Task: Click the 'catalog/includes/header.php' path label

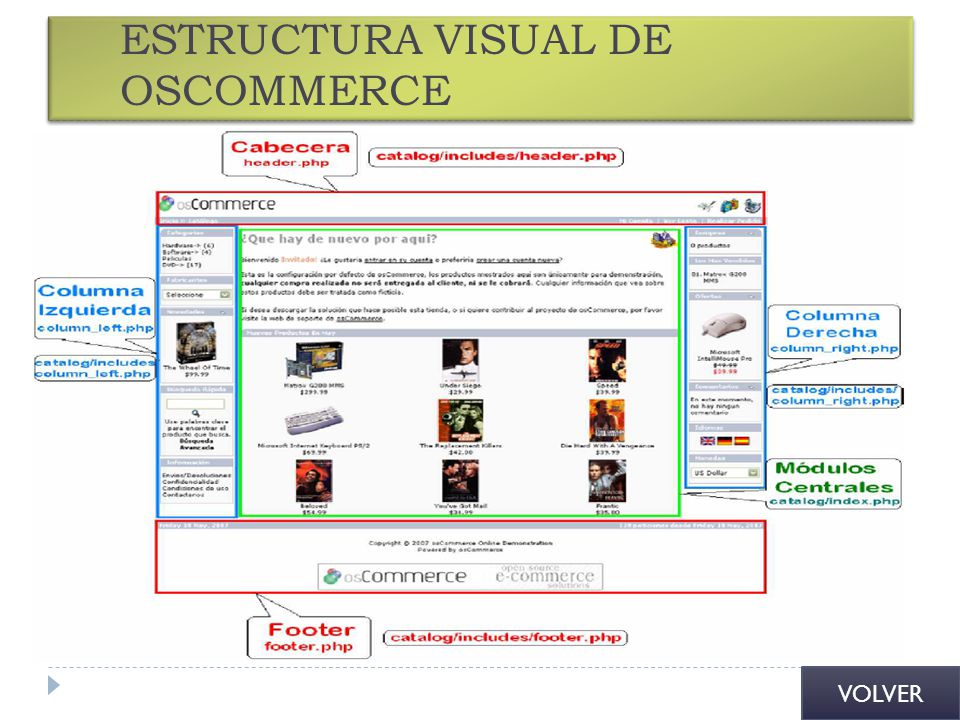Action: (496, 156)
